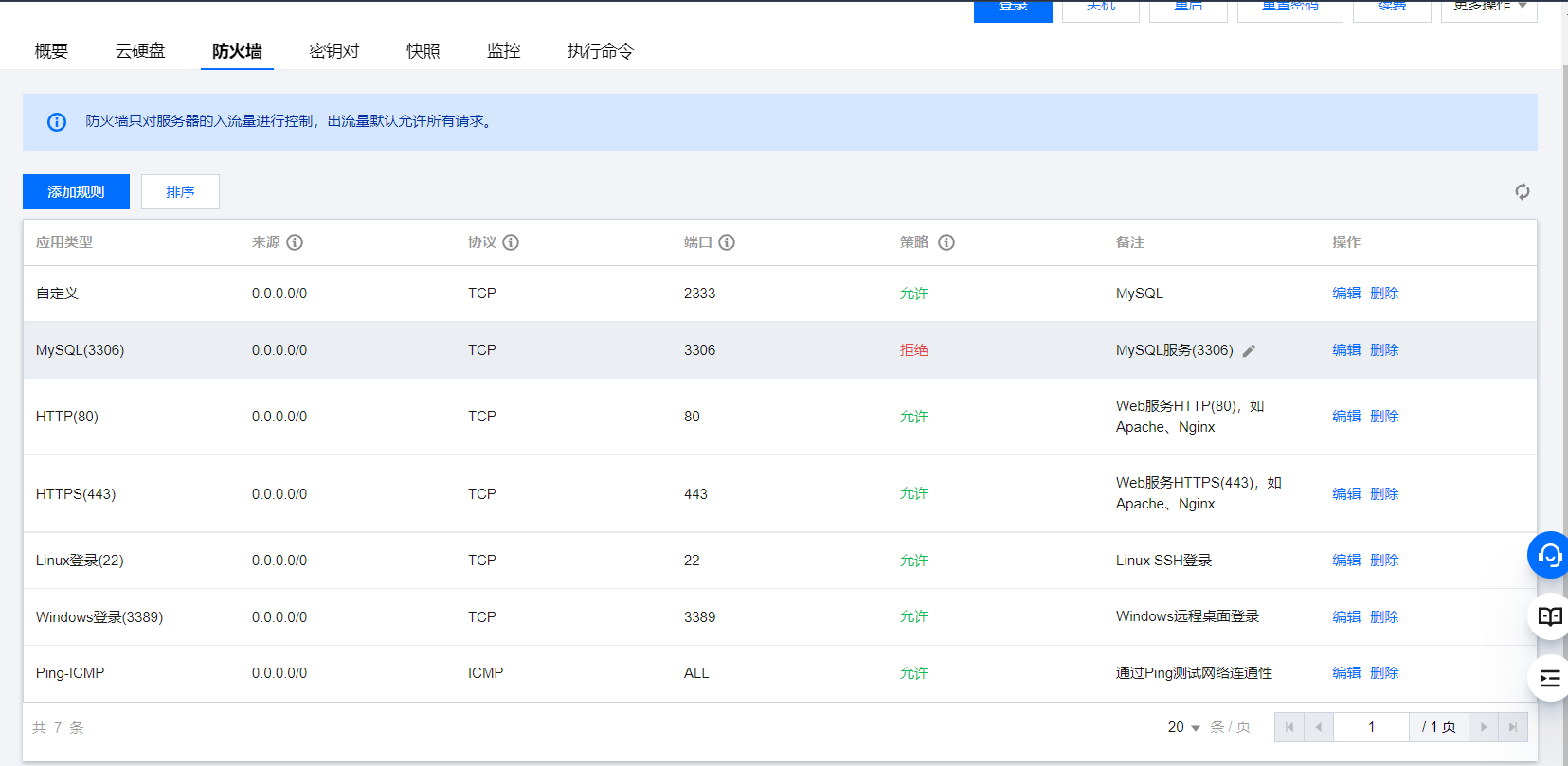Click info icon next to 协议 header
Screen dimensions: 1568x766
(x=511, y=242)
